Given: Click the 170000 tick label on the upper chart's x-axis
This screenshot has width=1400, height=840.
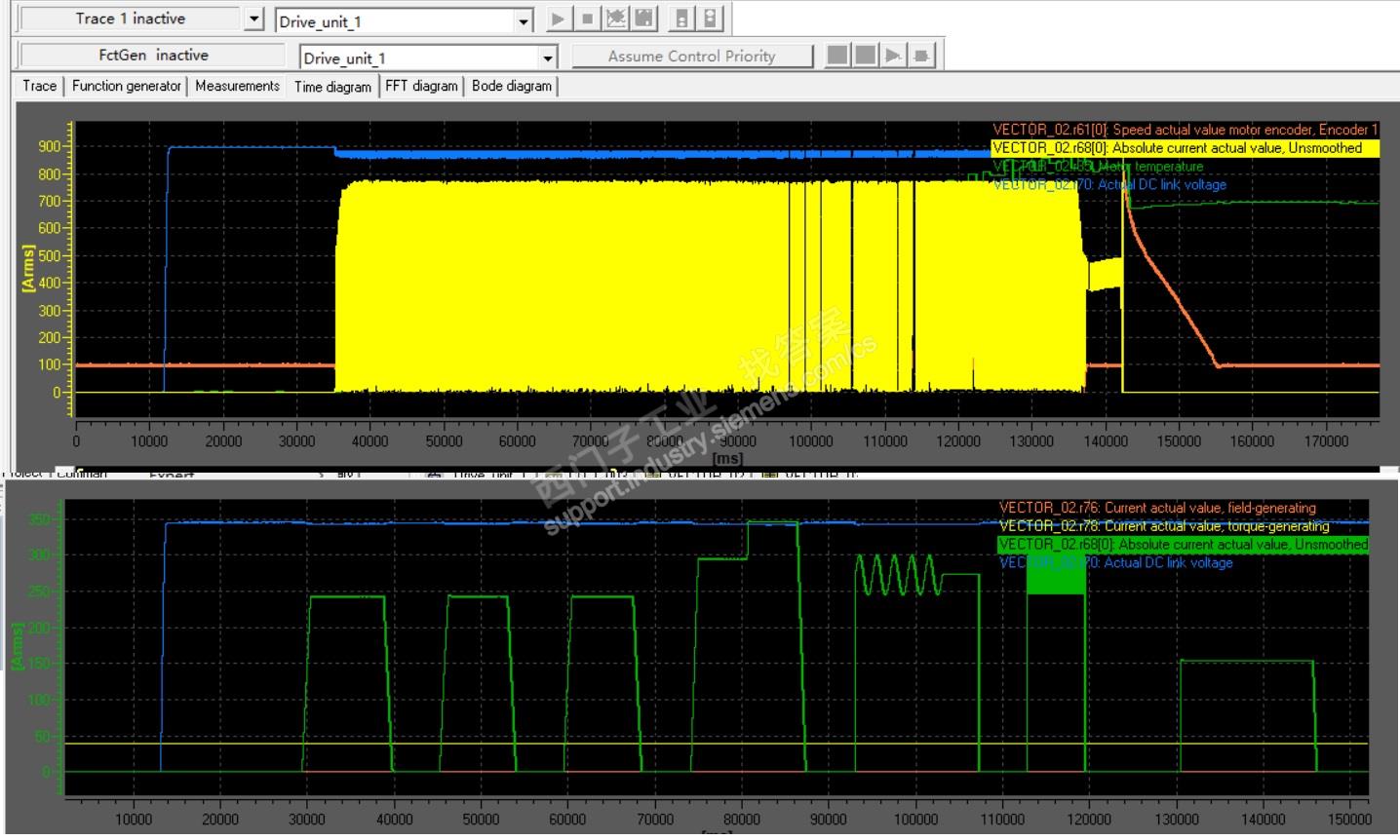Looking at the screenshot, I should tap(1326, 441).
